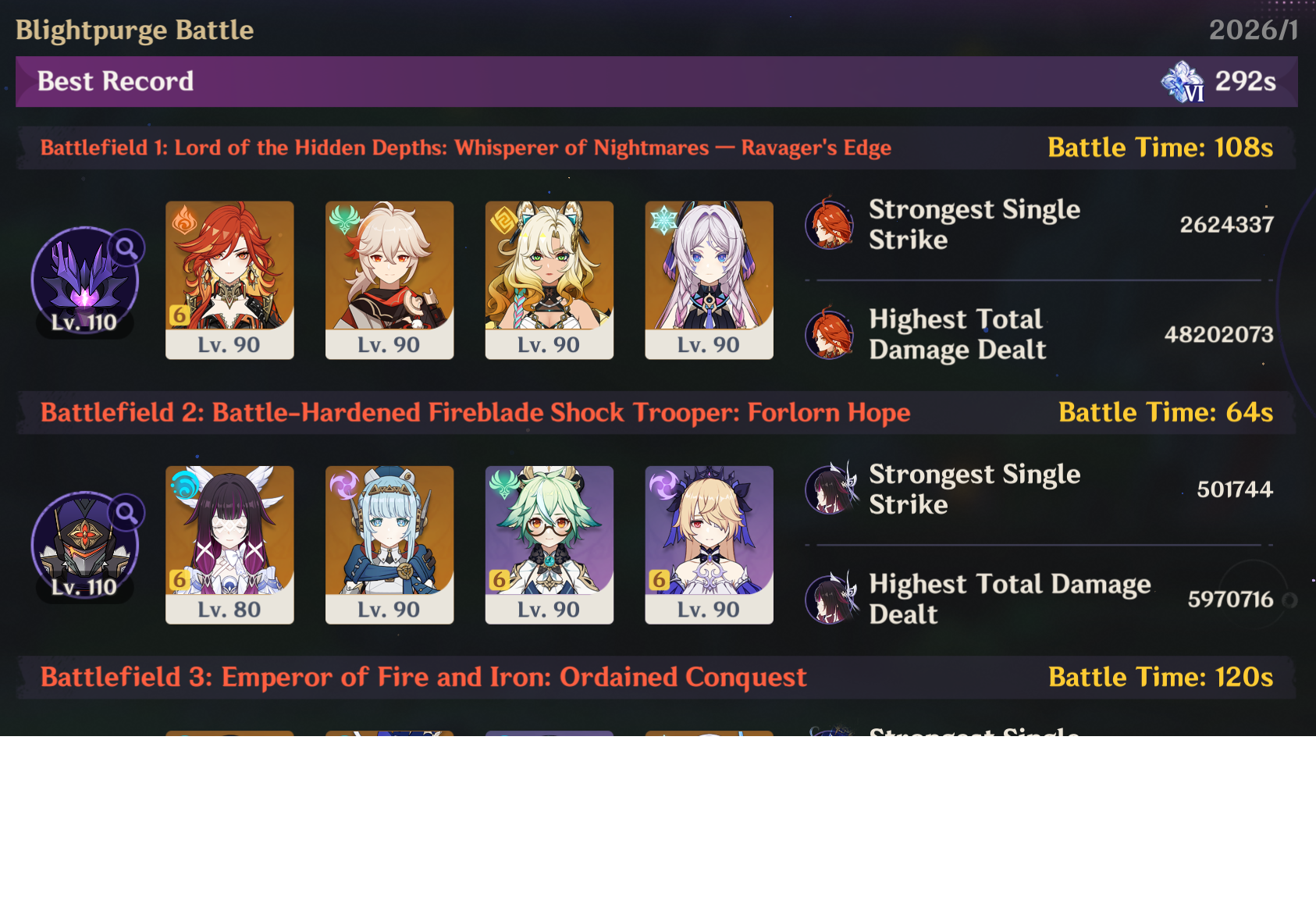Click the Battlefield 3 Ordained Conquest header

pyautogui.click(x=656, y=677)
